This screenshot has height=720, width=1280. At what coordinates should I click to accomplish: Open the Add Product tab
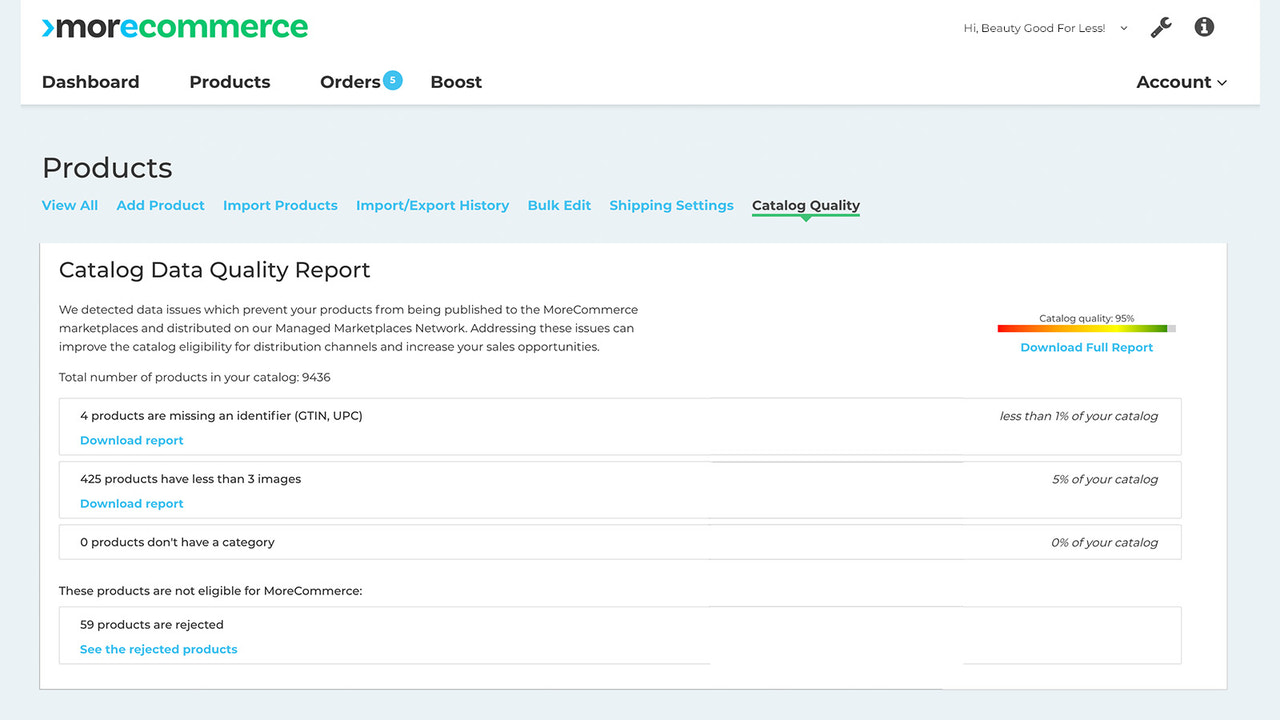160,205
